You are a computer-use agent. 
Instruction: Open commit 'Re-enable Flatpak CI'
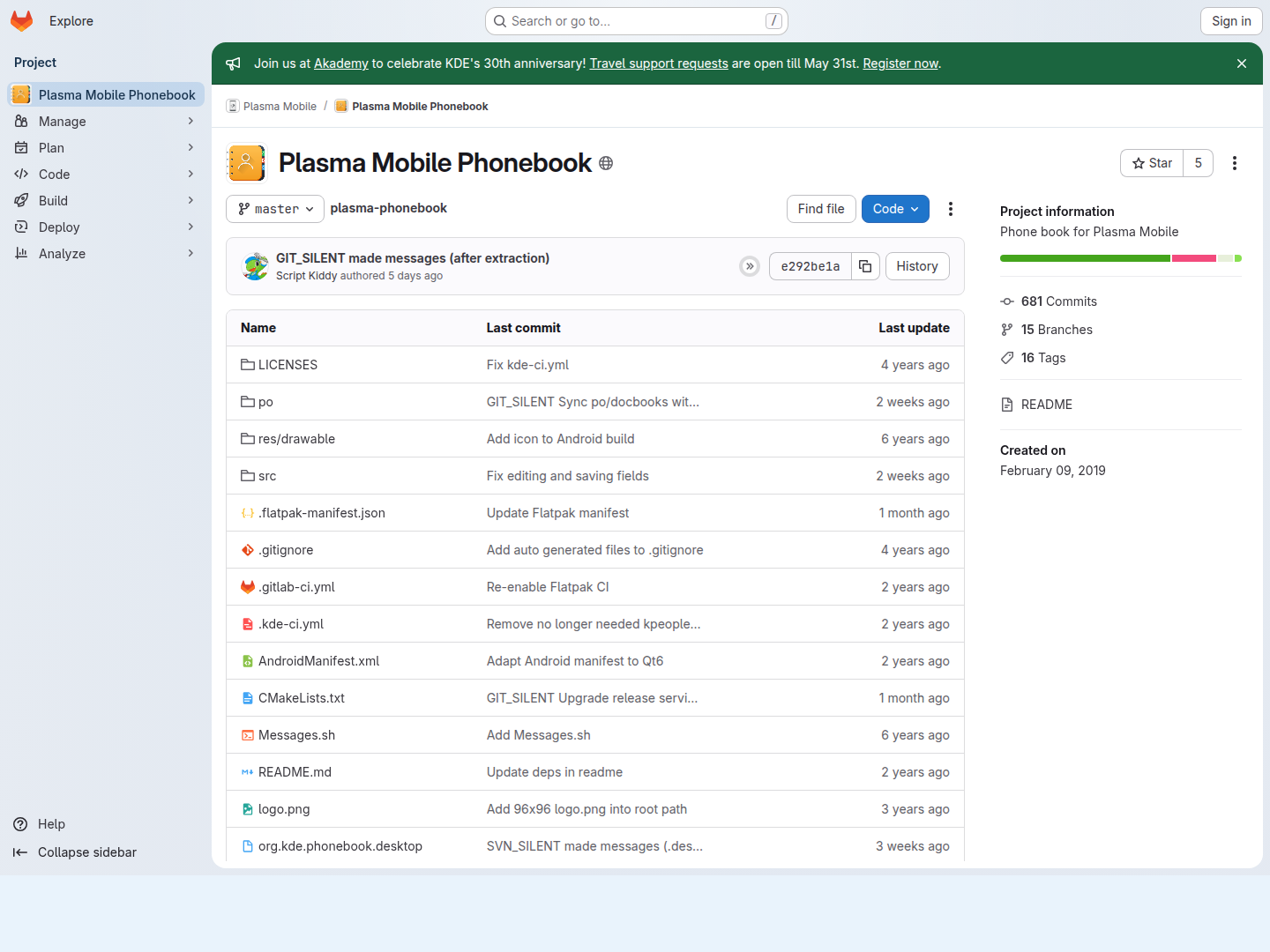[x=548, y=587]
